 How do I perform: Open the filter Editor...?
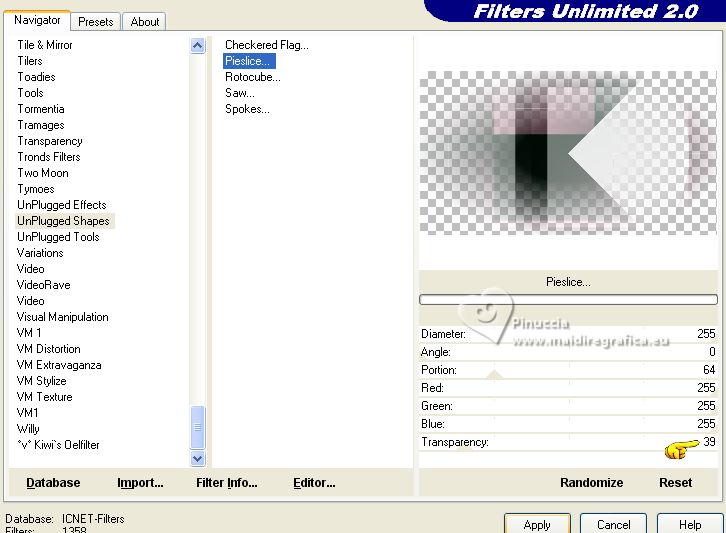coord(314,483)
